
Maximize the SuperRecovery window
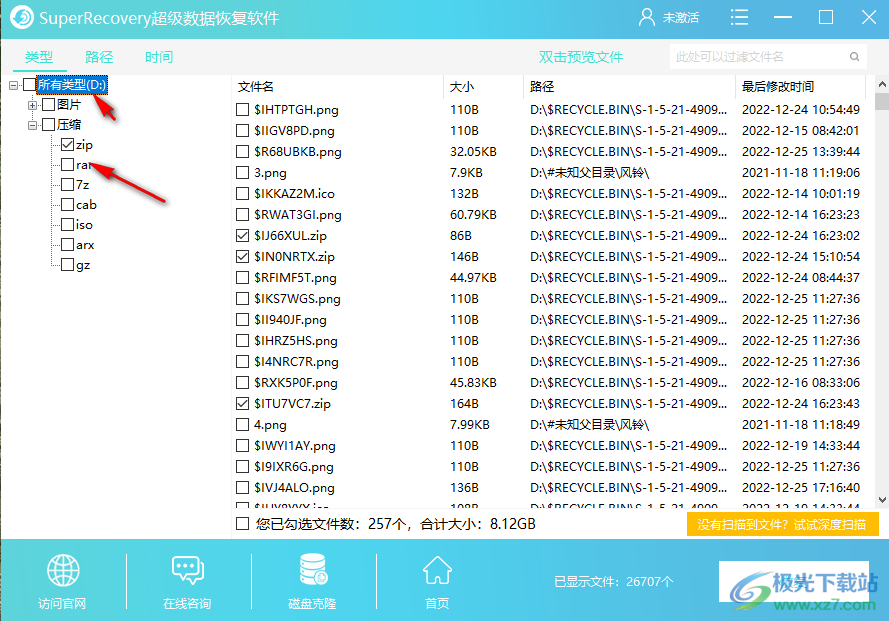(x=826, y=17)
